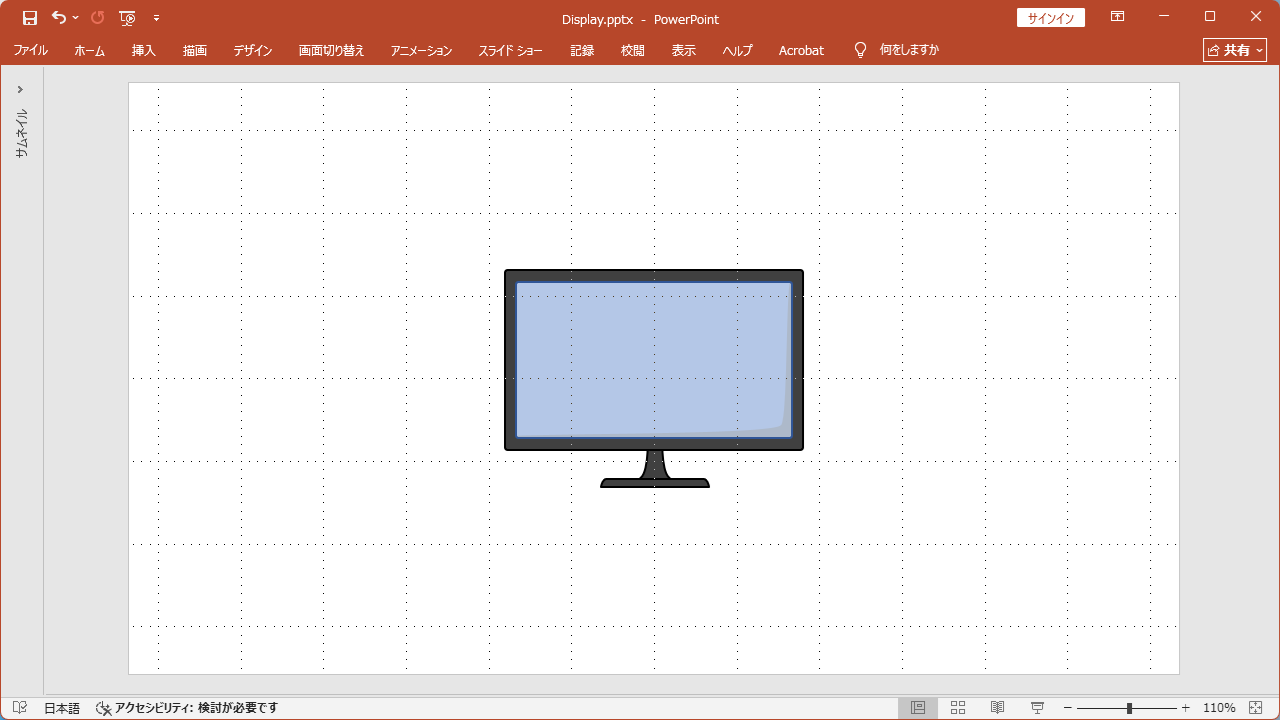Expand the thumbnail pane with the chevron
This screenshot has width=1280, height=720.
coord(19,88)
